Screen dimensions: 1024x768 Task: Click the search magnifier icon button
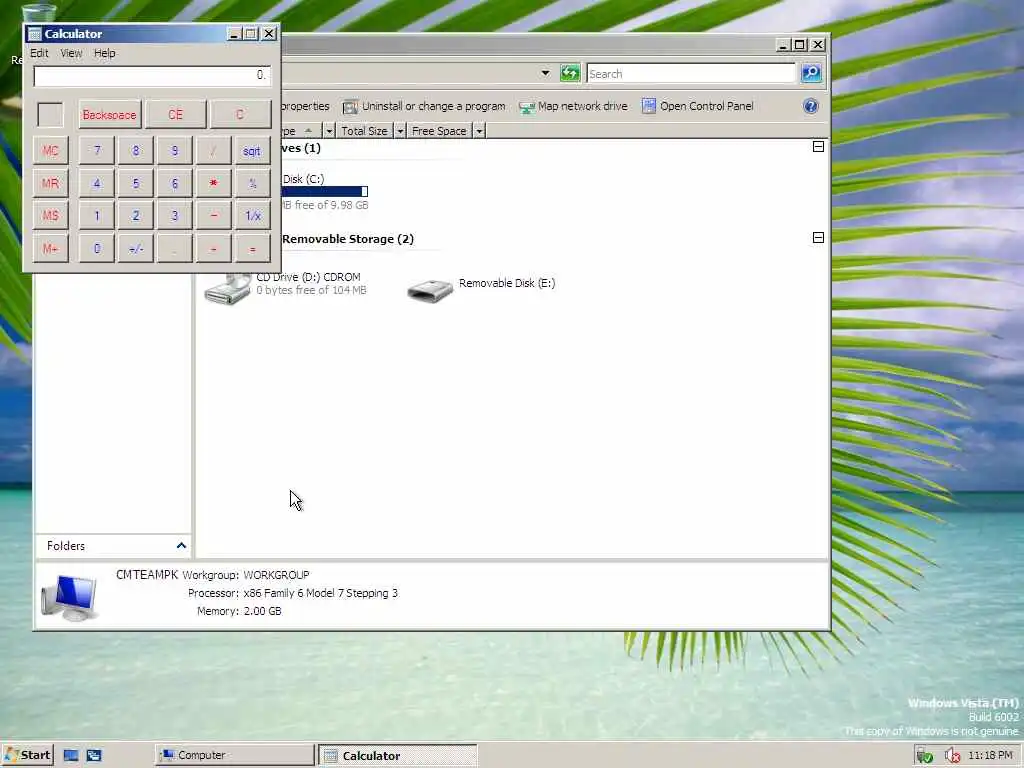click(811, 73)
